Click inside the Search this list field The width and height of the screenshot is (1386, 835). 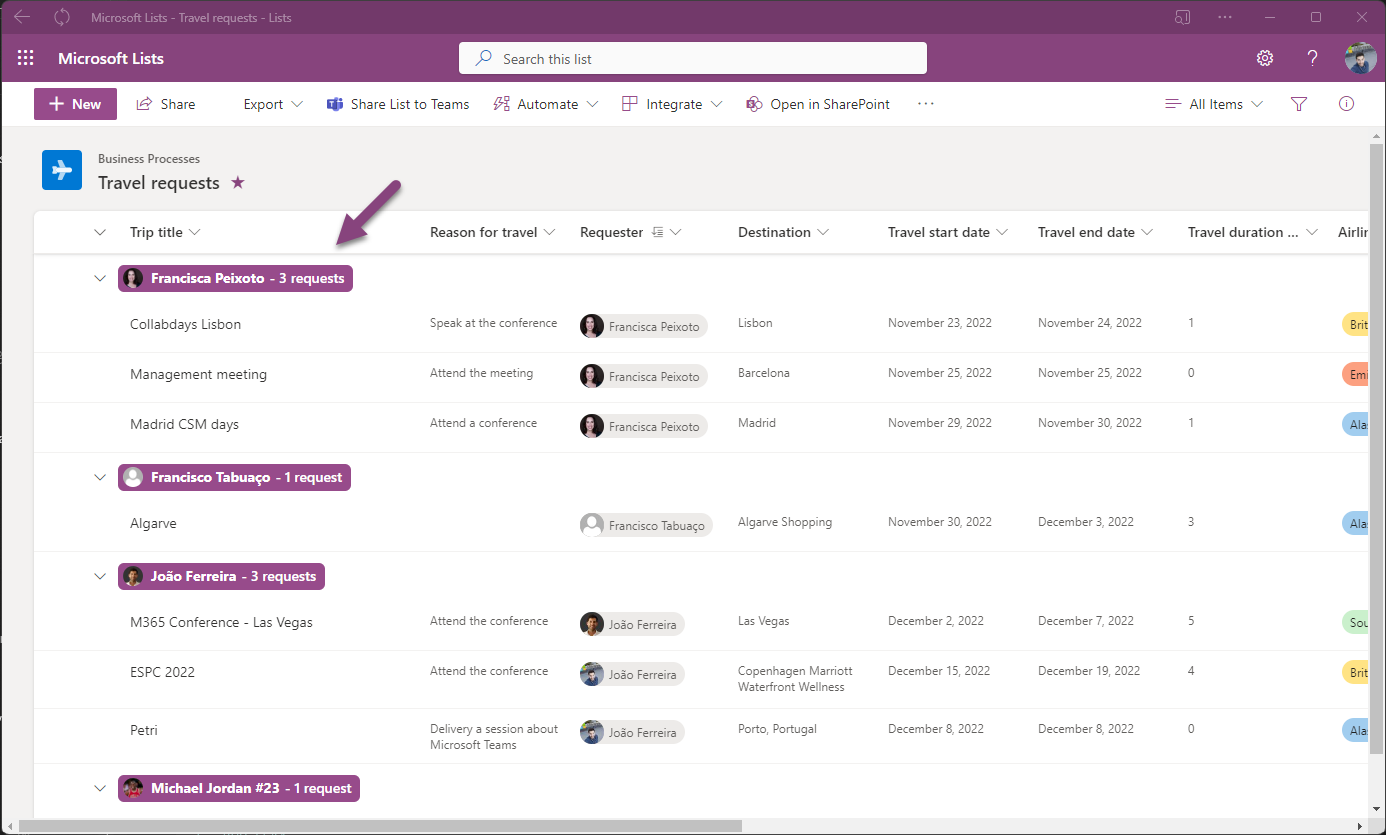[x=692, y=59]
